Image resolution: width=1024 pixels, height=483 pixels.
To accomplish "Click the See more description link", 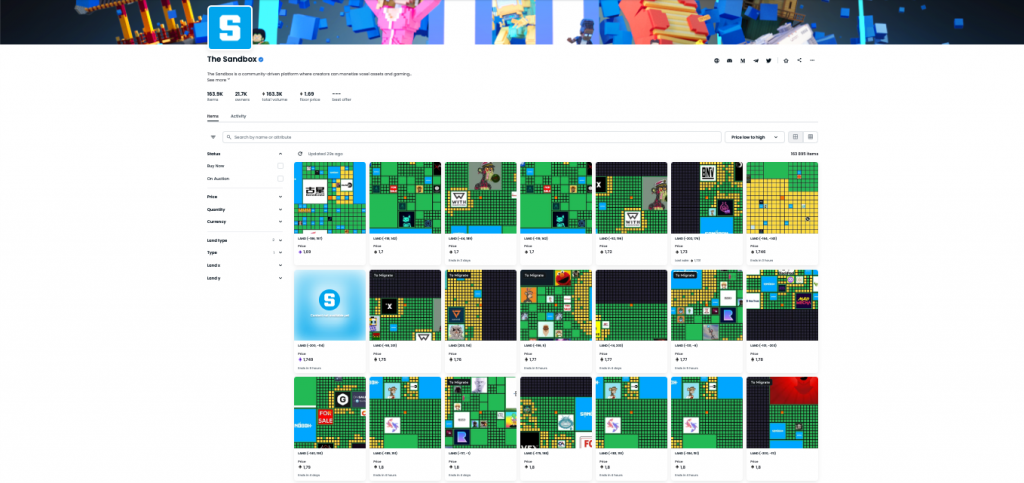I will [218, 80].
